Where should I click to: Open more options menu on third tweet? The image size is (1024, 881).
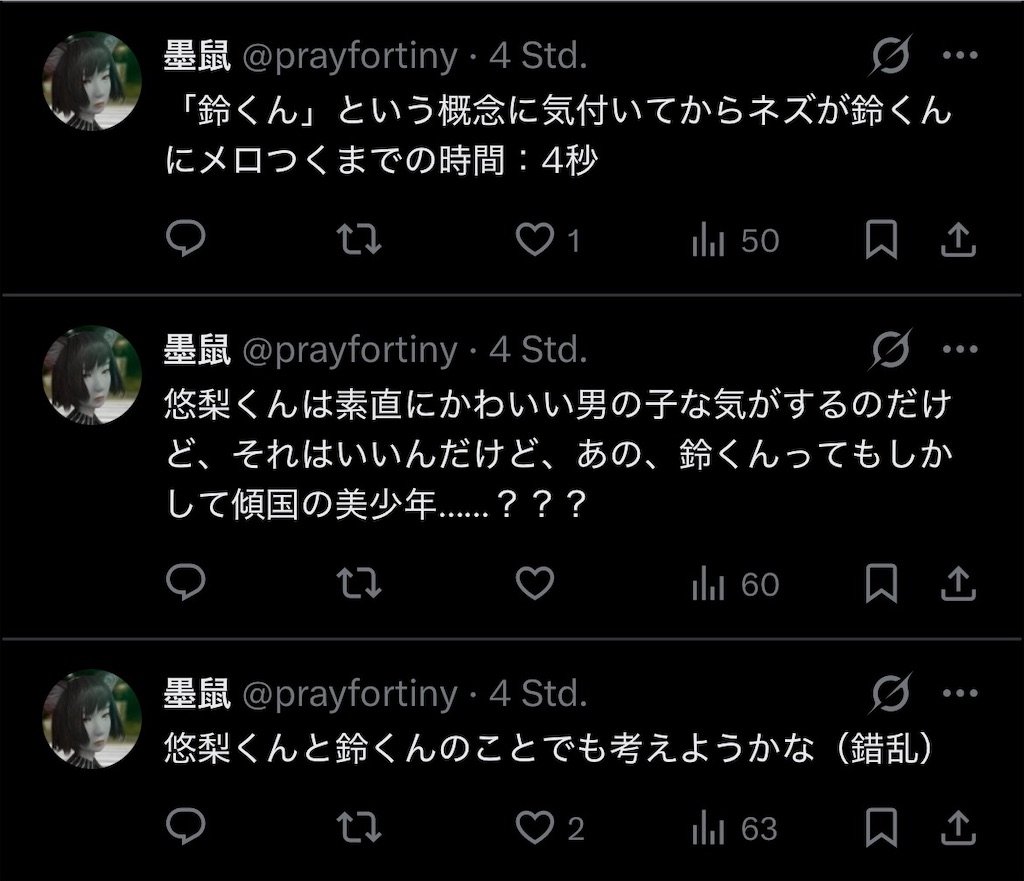[x=960, y=693]
